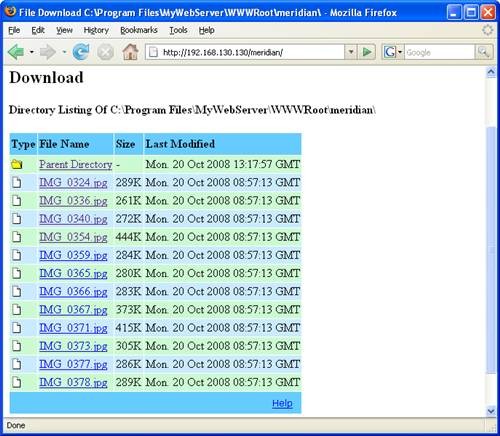Click in the Google search field
The width and height of the screenshot is (500, 436).
[440, 52]
